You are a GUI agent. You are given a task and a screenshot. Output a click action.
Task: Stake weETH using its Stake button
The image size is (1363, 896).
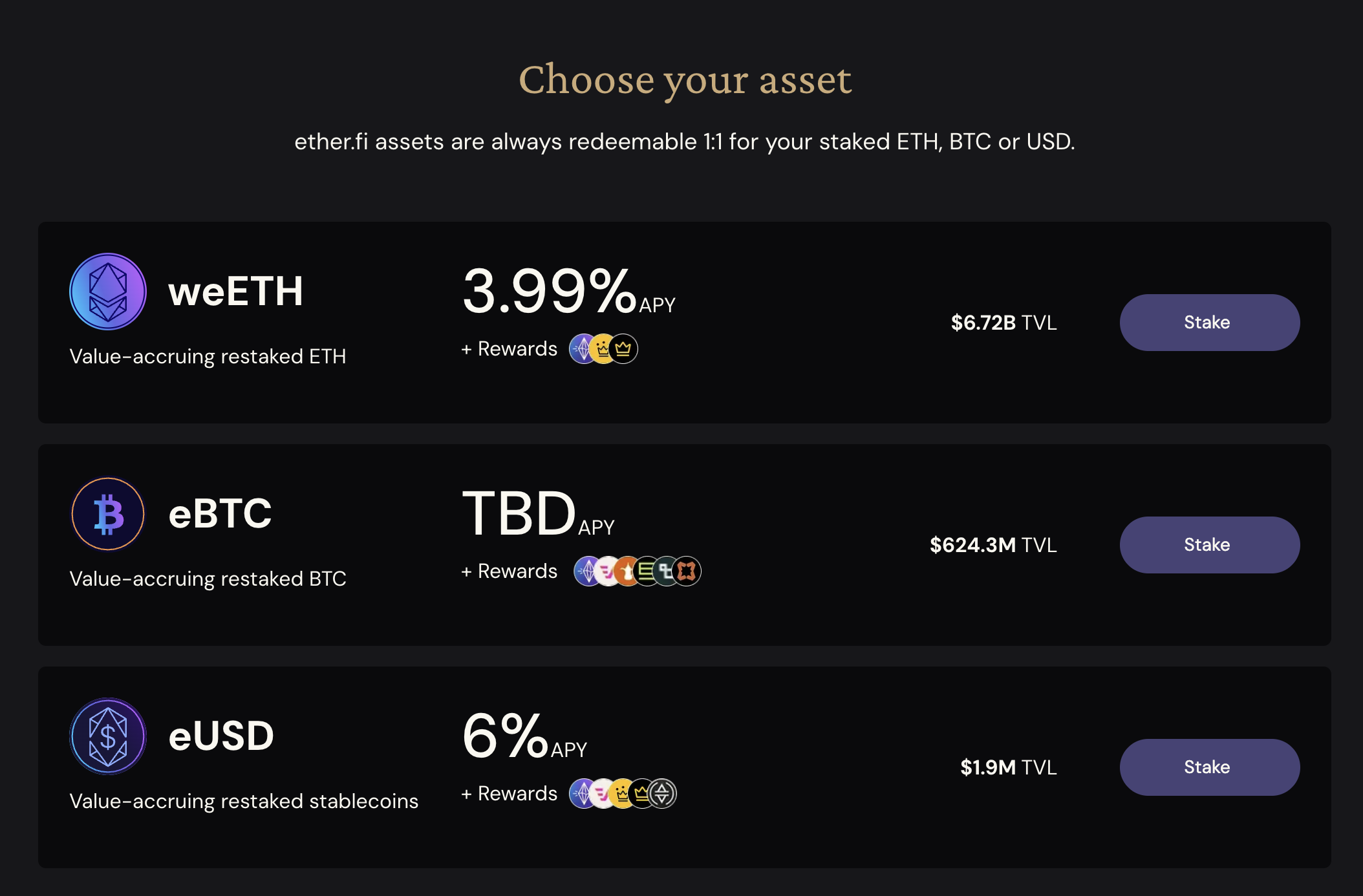click(x=1209, y=323)
